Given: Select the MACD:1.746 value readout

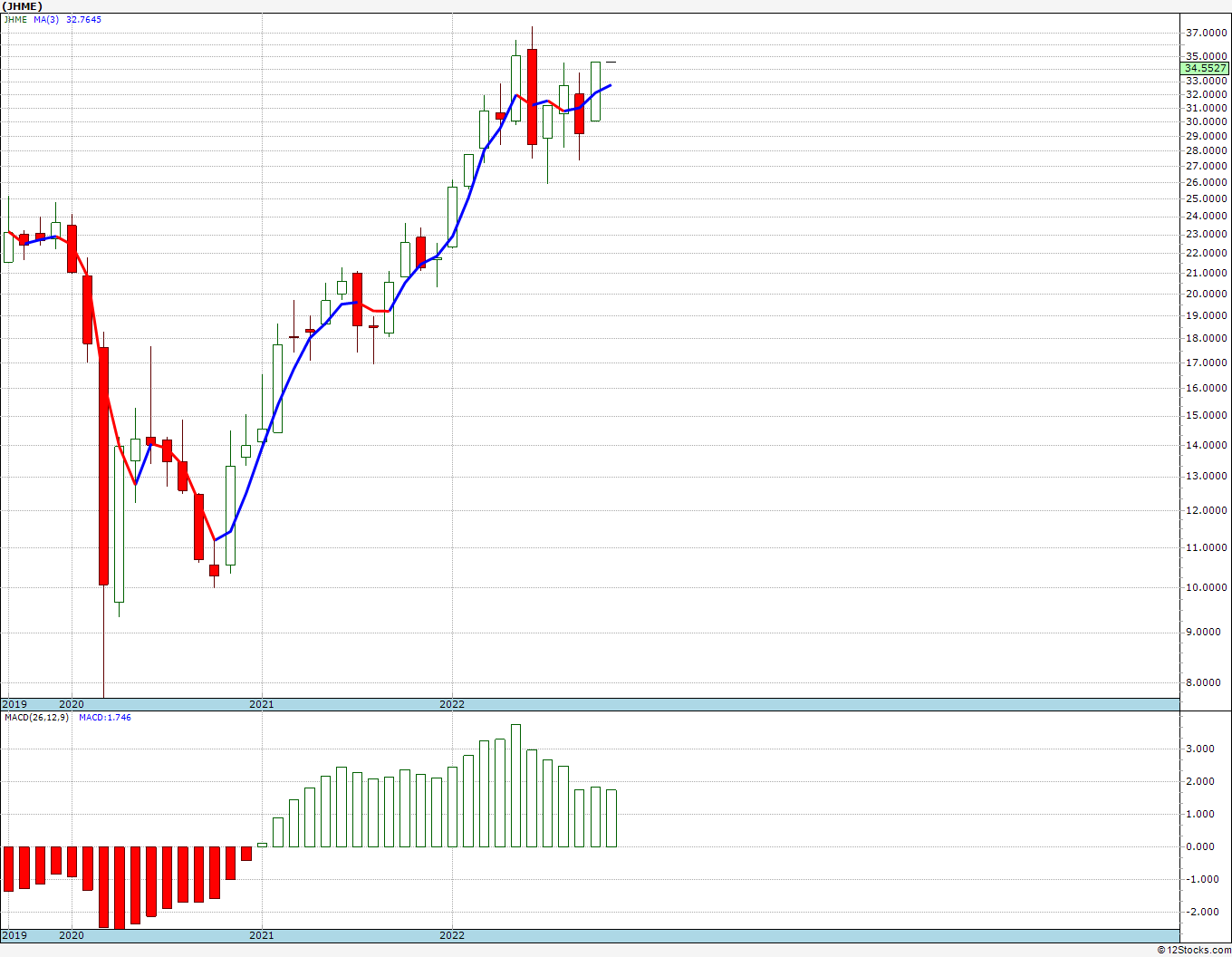Looking at the screenshot, I should (105, 717).
